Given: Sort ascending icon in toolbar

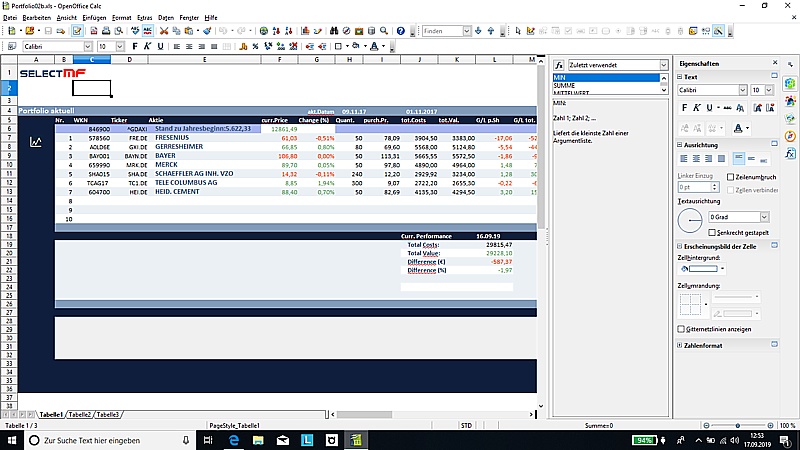Looking at the screenshot, I should click(x=277, y=31).
